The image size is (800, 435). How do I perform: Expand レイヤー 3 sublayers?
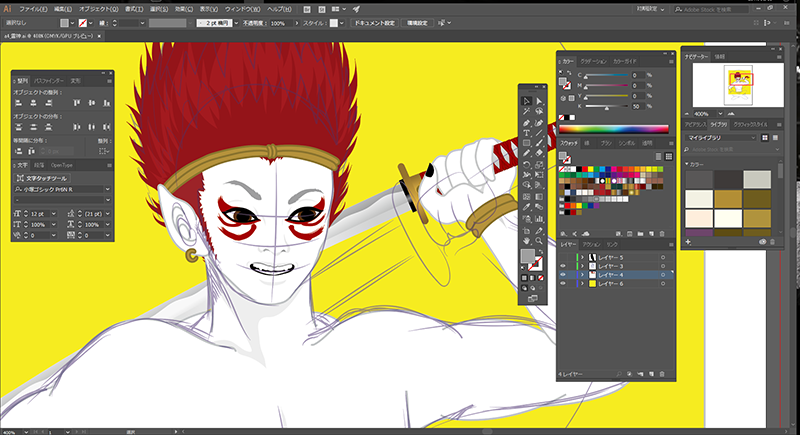click(582, 266)
